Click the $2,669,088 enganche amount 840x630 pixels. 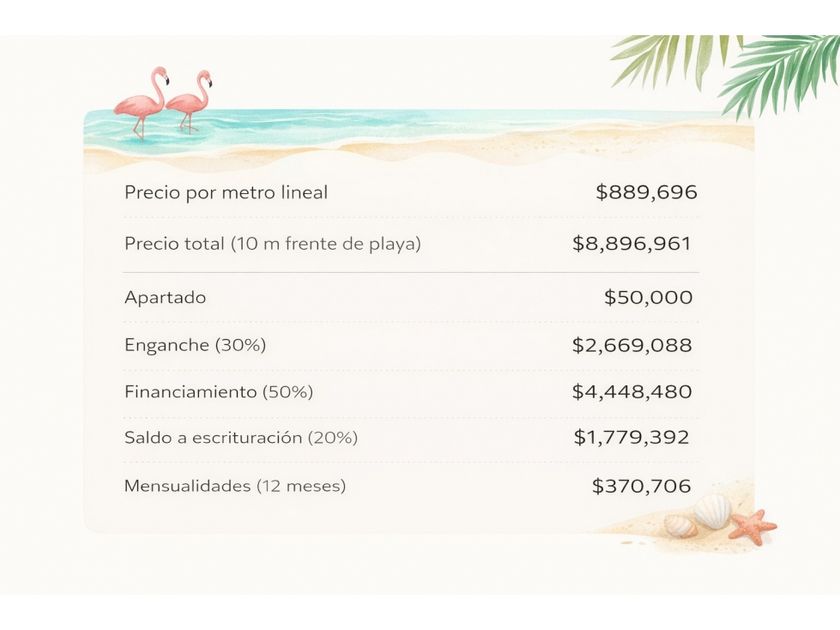632,345
